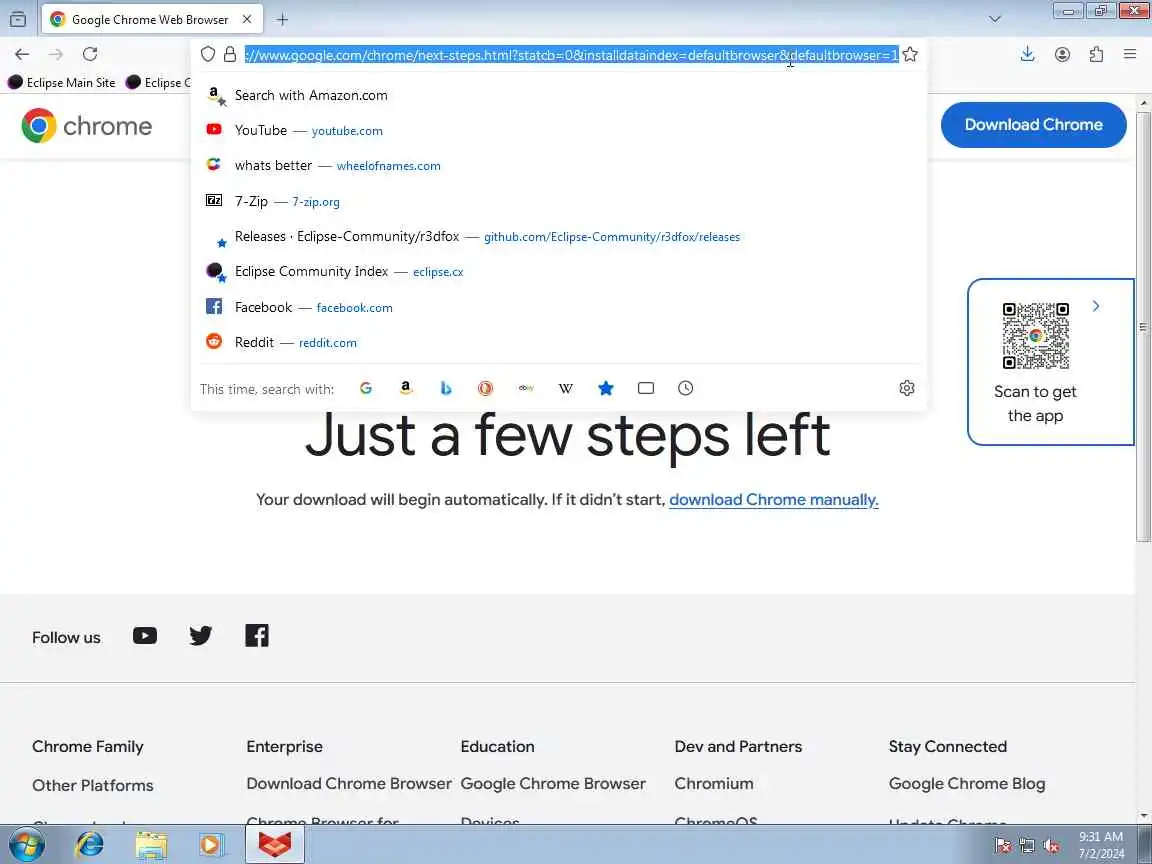This screenshot has height=864, width=1152.
Task: Click the page vertical scrollbar thumb
Action: point(1143,327)
